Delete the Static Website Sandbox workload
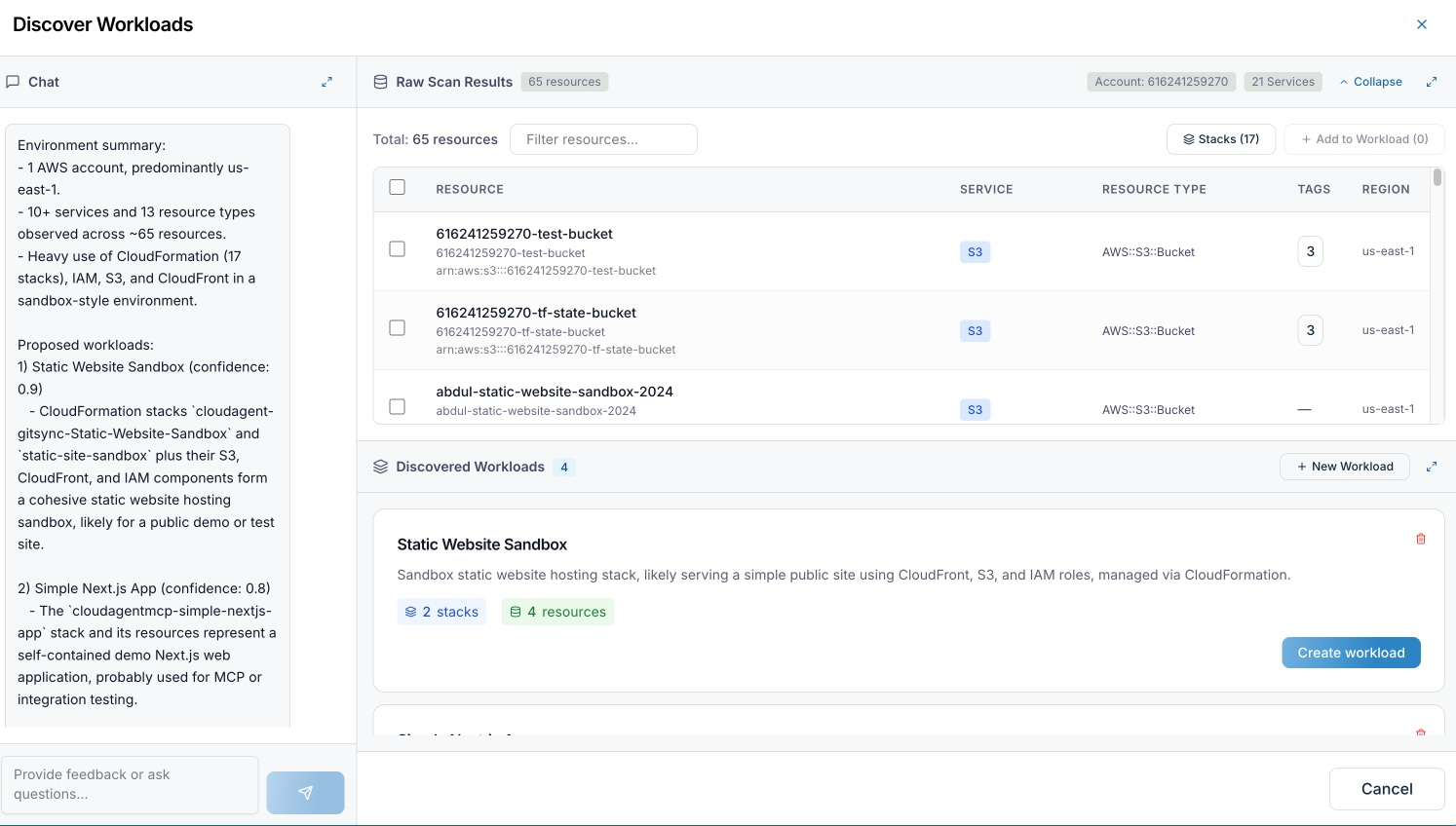Screen dimensions: 1456x826 (1420, 539)
